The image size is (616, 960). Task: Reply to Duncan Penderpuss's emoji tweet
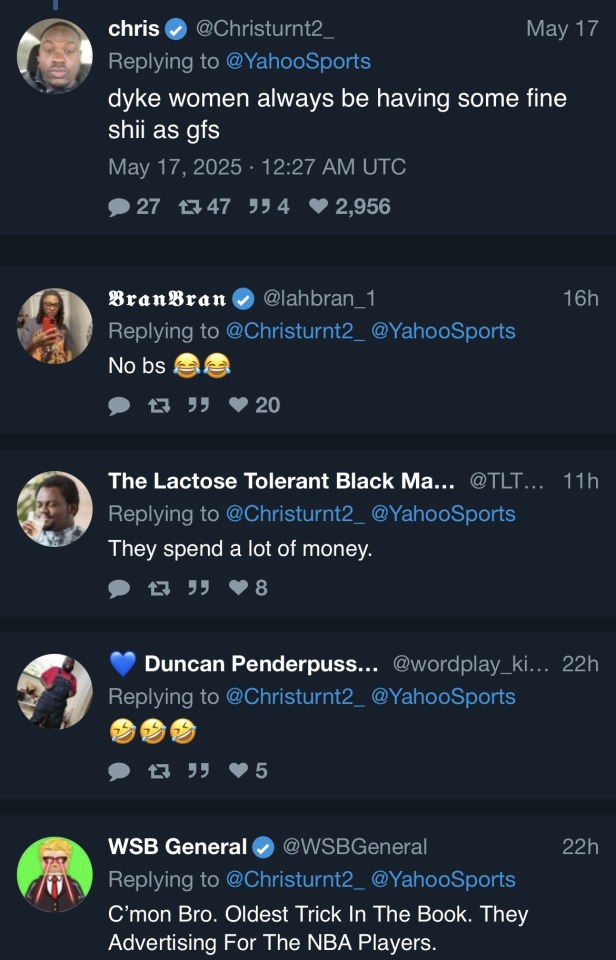click(119, 771)
